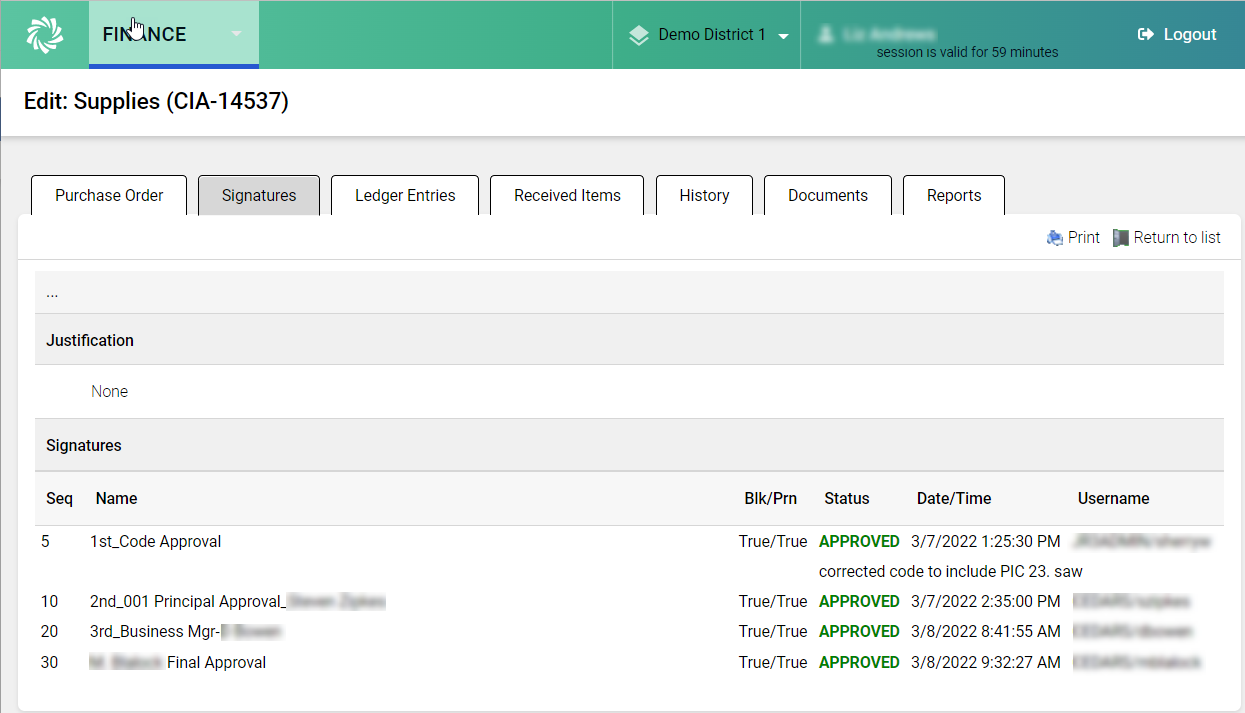Click the APPROVED status for sequence 30
This screenshot has height=713, width=1245.
(x=859, y=662)
